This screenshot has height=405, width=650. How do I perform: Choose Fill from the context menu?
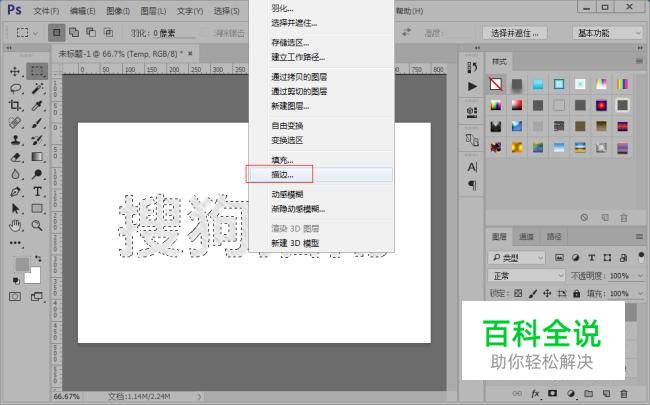point(320,160)
